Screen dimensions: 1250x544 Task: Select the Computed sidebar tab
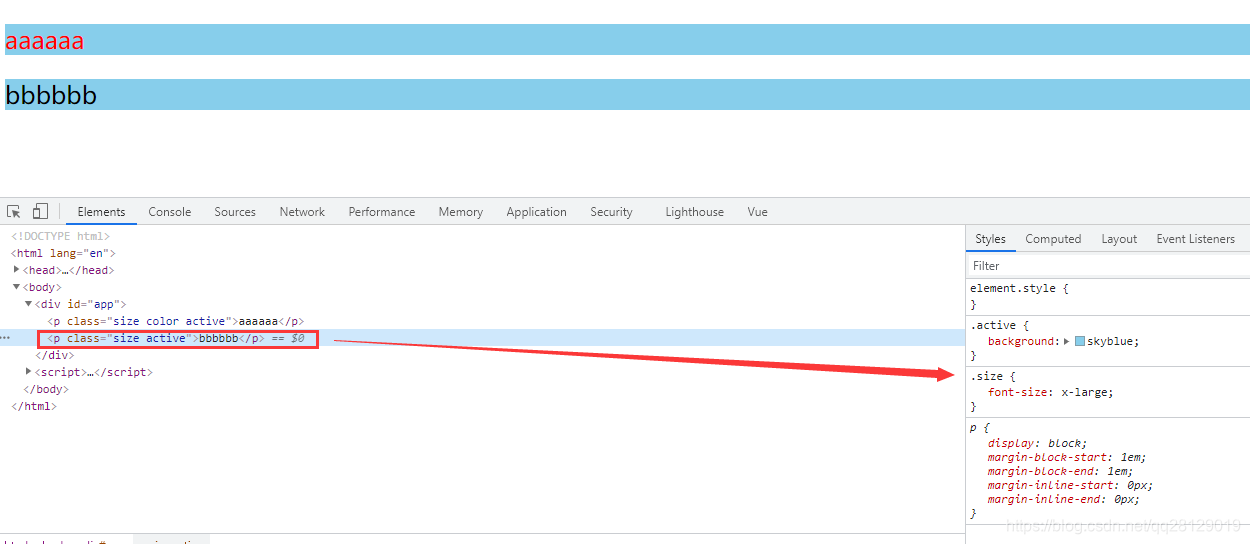tap(1053, 239)
